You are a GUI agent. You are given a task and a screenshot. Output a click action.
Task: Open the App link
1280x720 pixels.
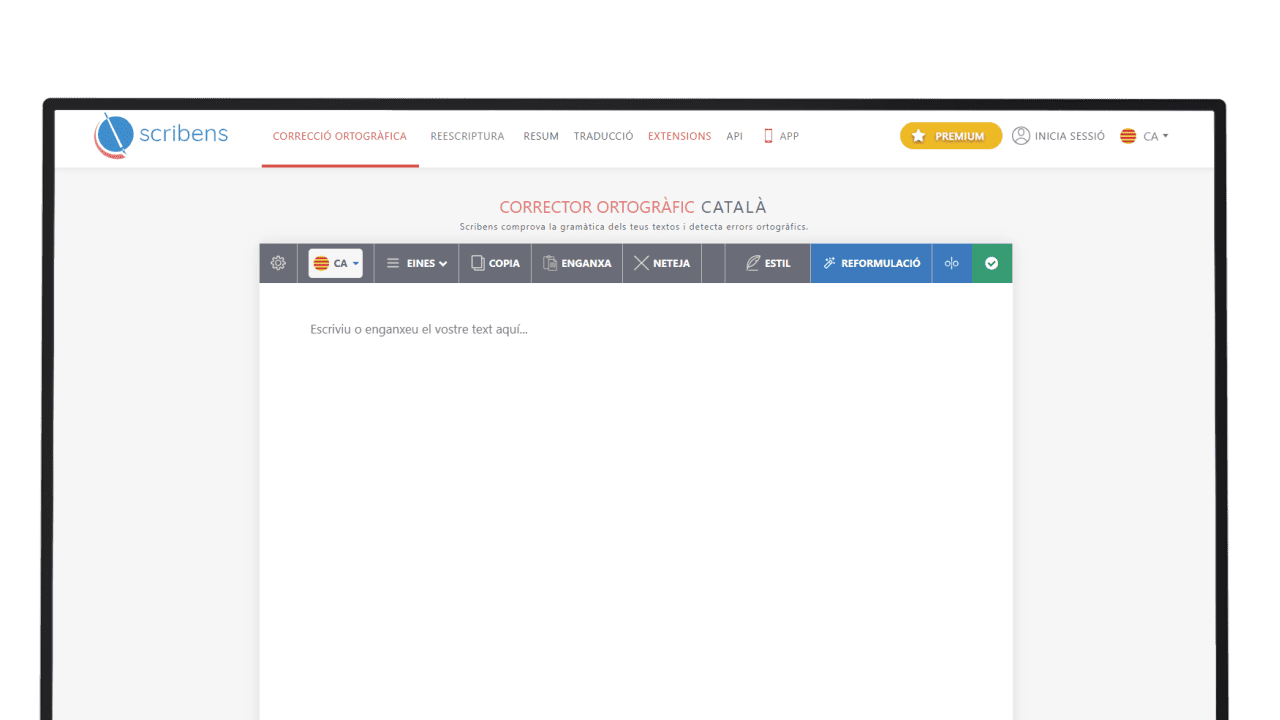[x=789, y=136]
